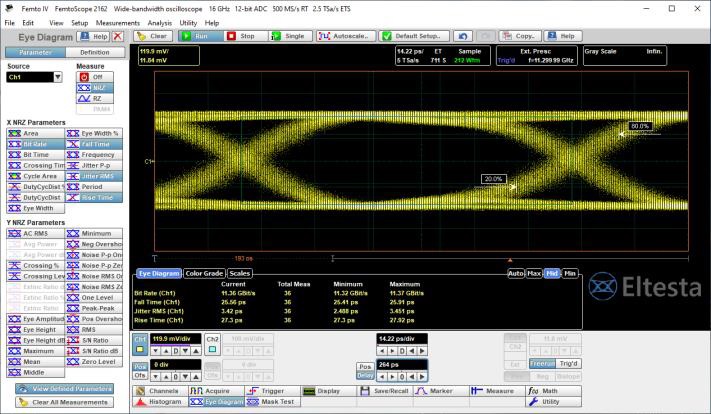
Task: Open the Measurements menu
Action: [118, 21]
